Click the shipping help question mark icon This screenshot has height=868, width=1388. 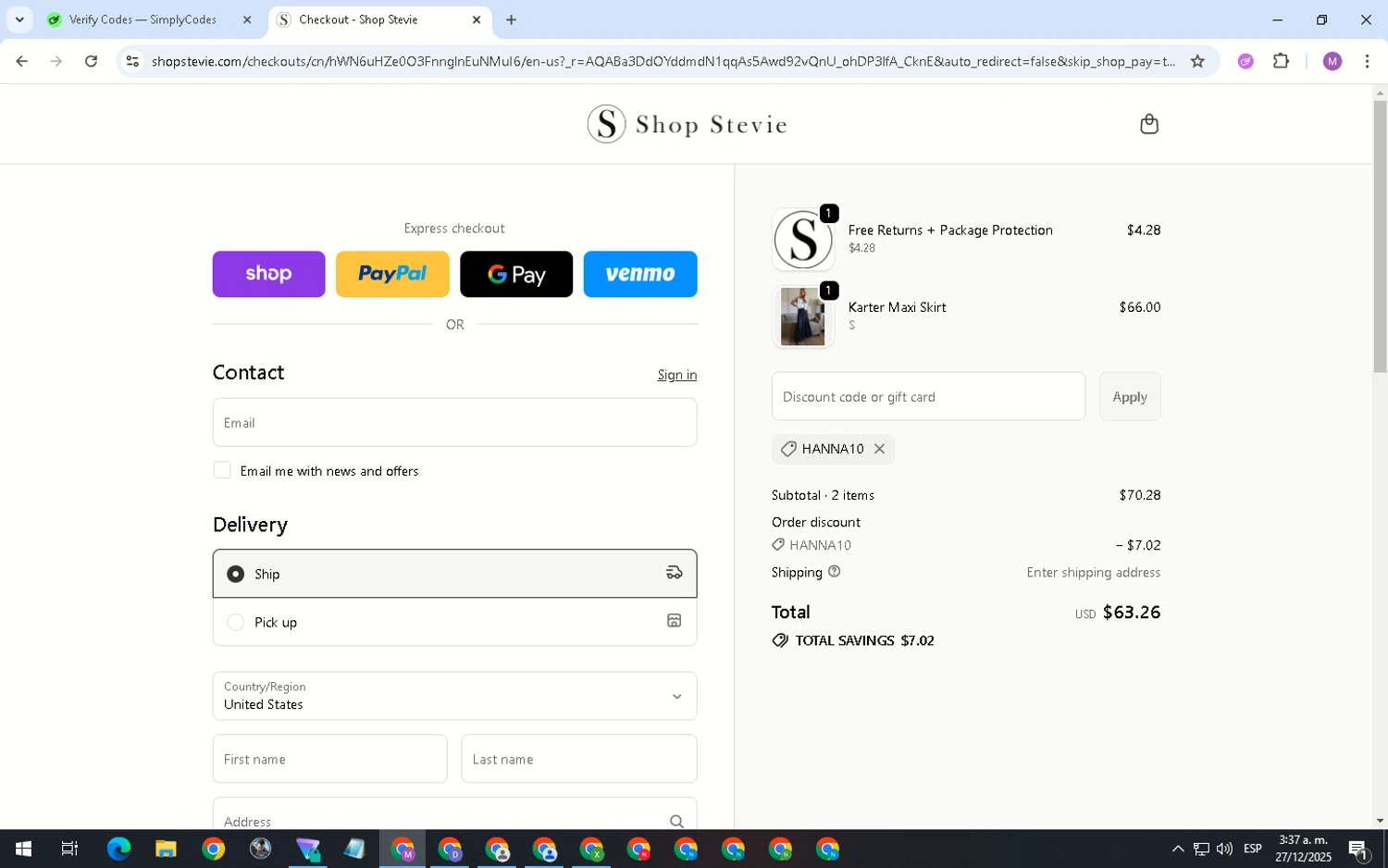pos(834,572)
